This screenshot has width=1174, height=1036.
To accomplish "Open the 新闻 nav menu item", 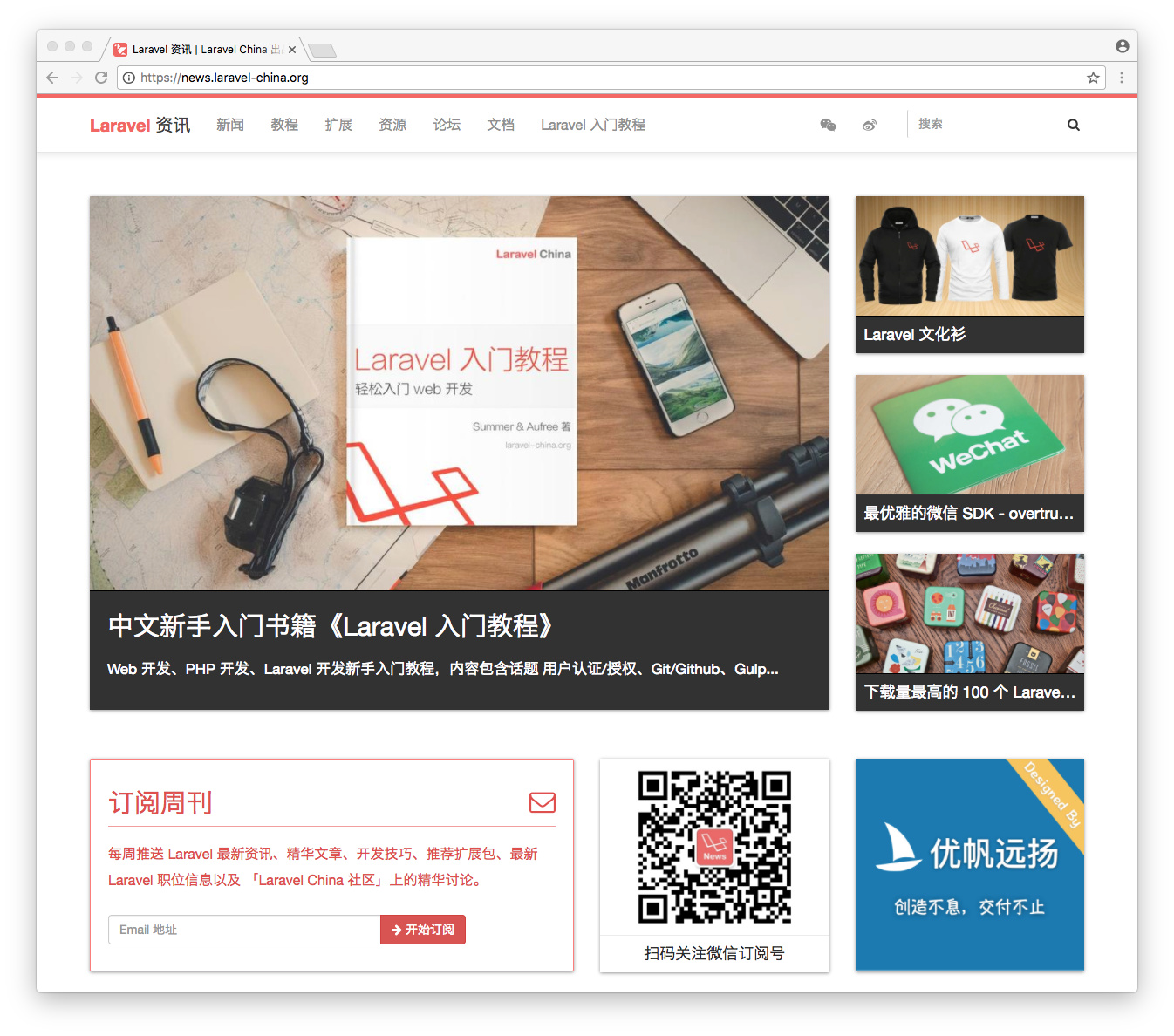I will click(x=230, y=125).
